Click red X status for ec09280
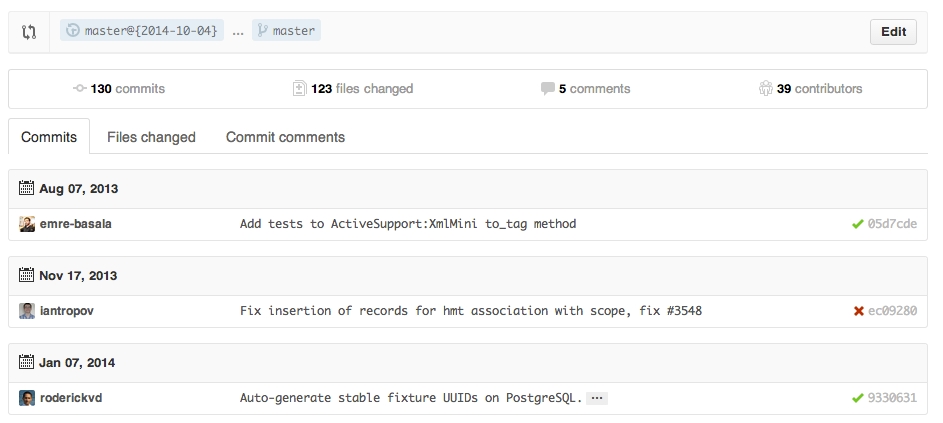Screen dimensions: 943x423 [858, 311]
